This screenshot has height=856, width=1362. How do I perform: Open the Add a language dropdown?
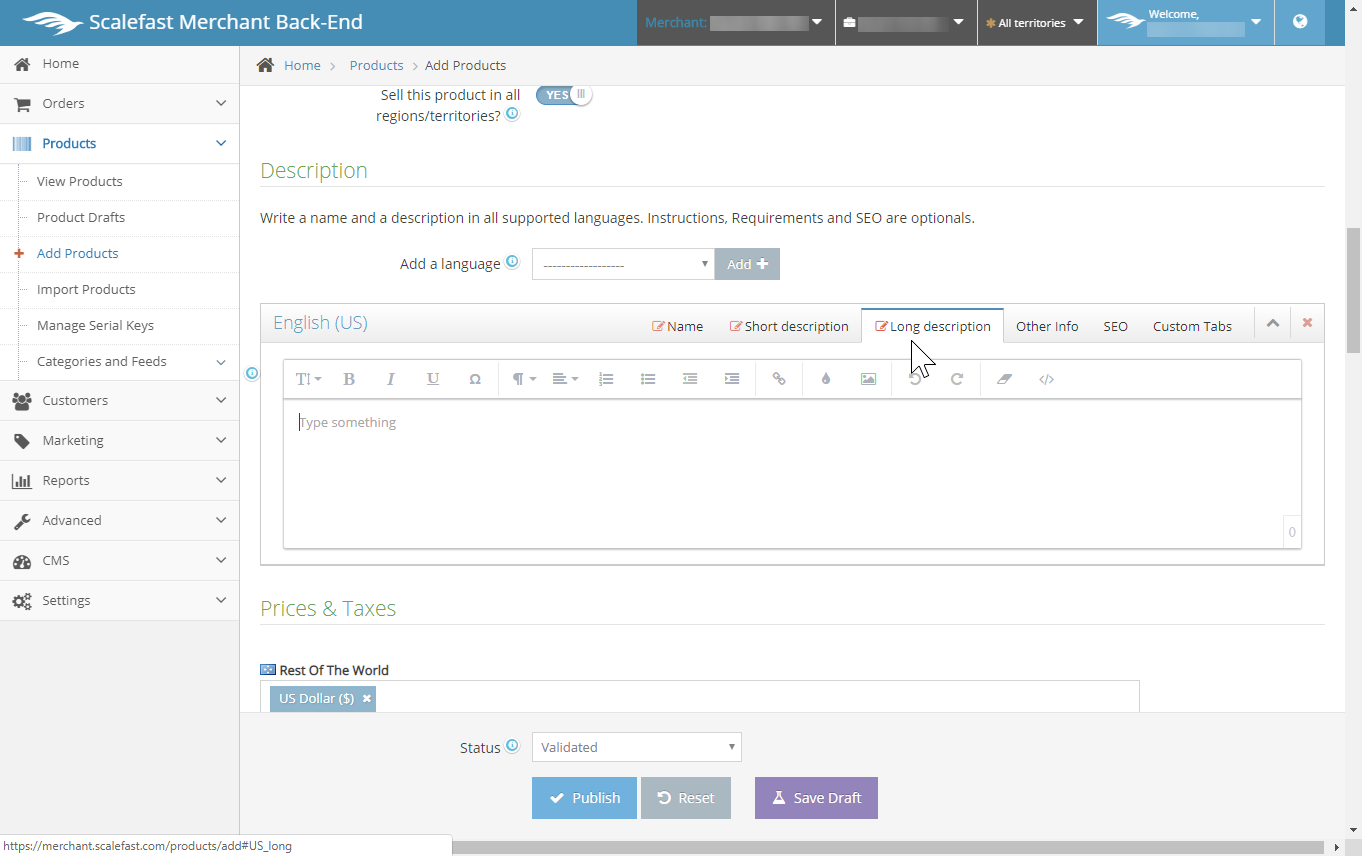coord(623,265)
